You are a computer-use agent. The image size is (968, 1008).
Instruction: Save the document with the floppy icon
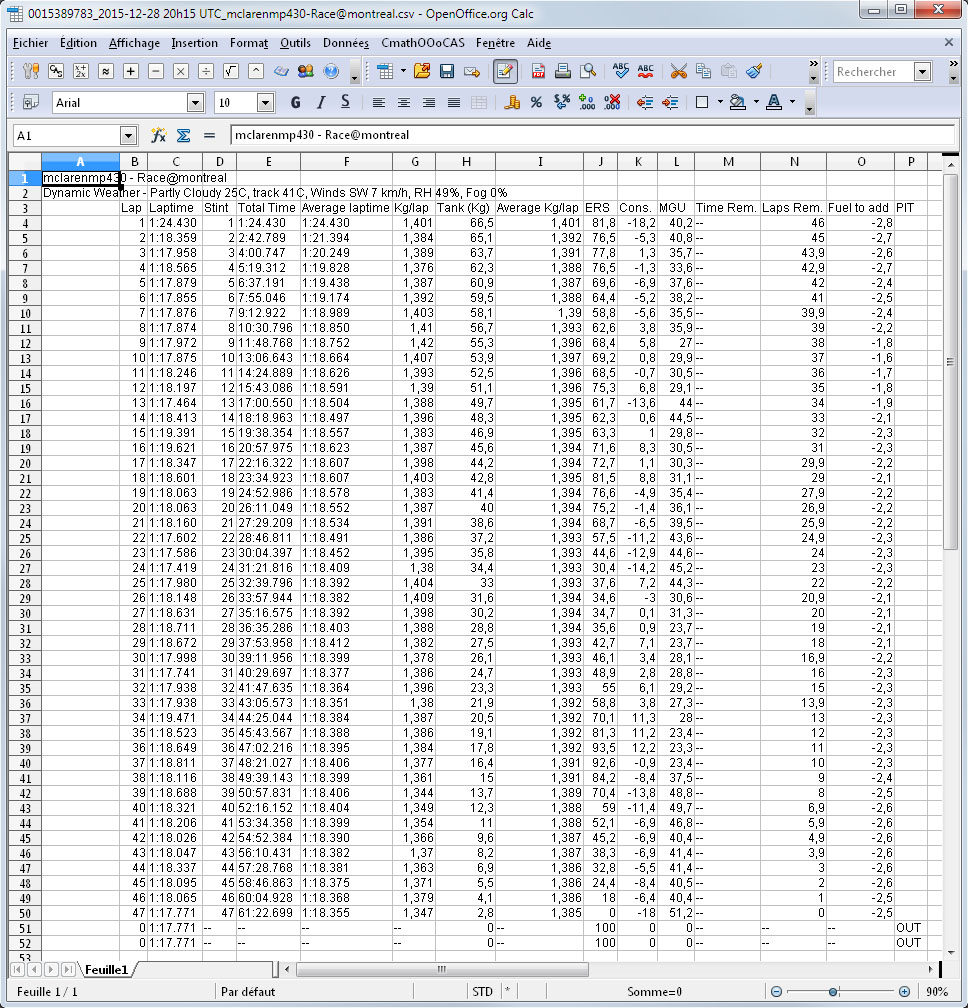[x=447, y=71]
